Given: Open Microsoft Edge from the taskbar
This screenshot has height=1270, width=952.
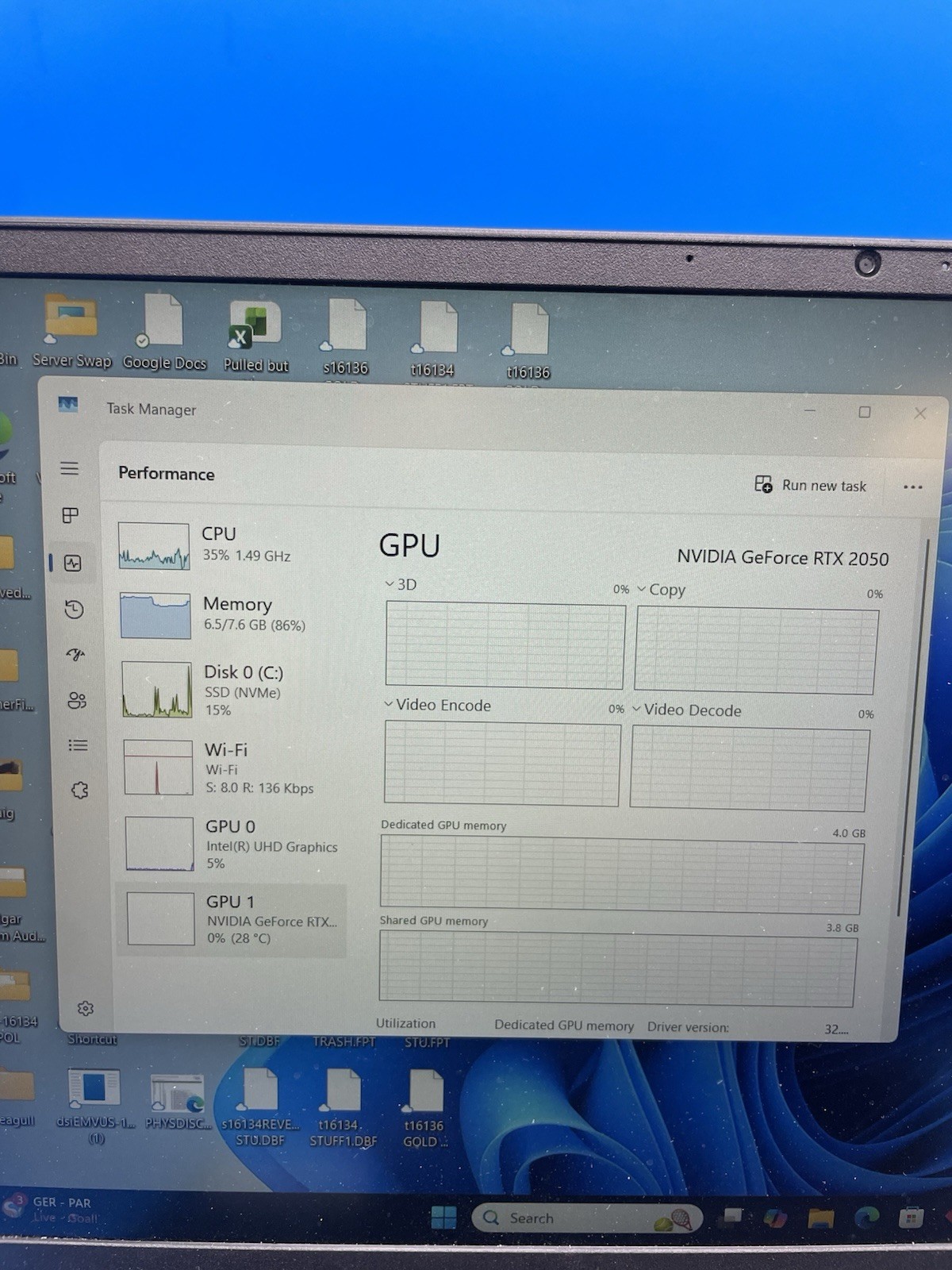Looking at the screenshot, I should click(866, 1217).
